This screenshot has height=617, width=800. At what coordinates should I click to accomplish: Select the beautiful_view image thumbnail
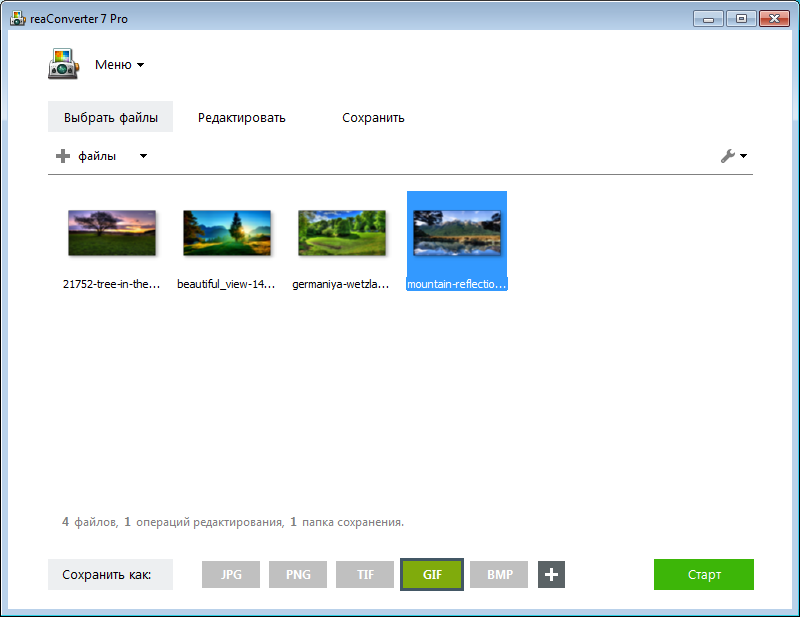(x=227, y=232)
